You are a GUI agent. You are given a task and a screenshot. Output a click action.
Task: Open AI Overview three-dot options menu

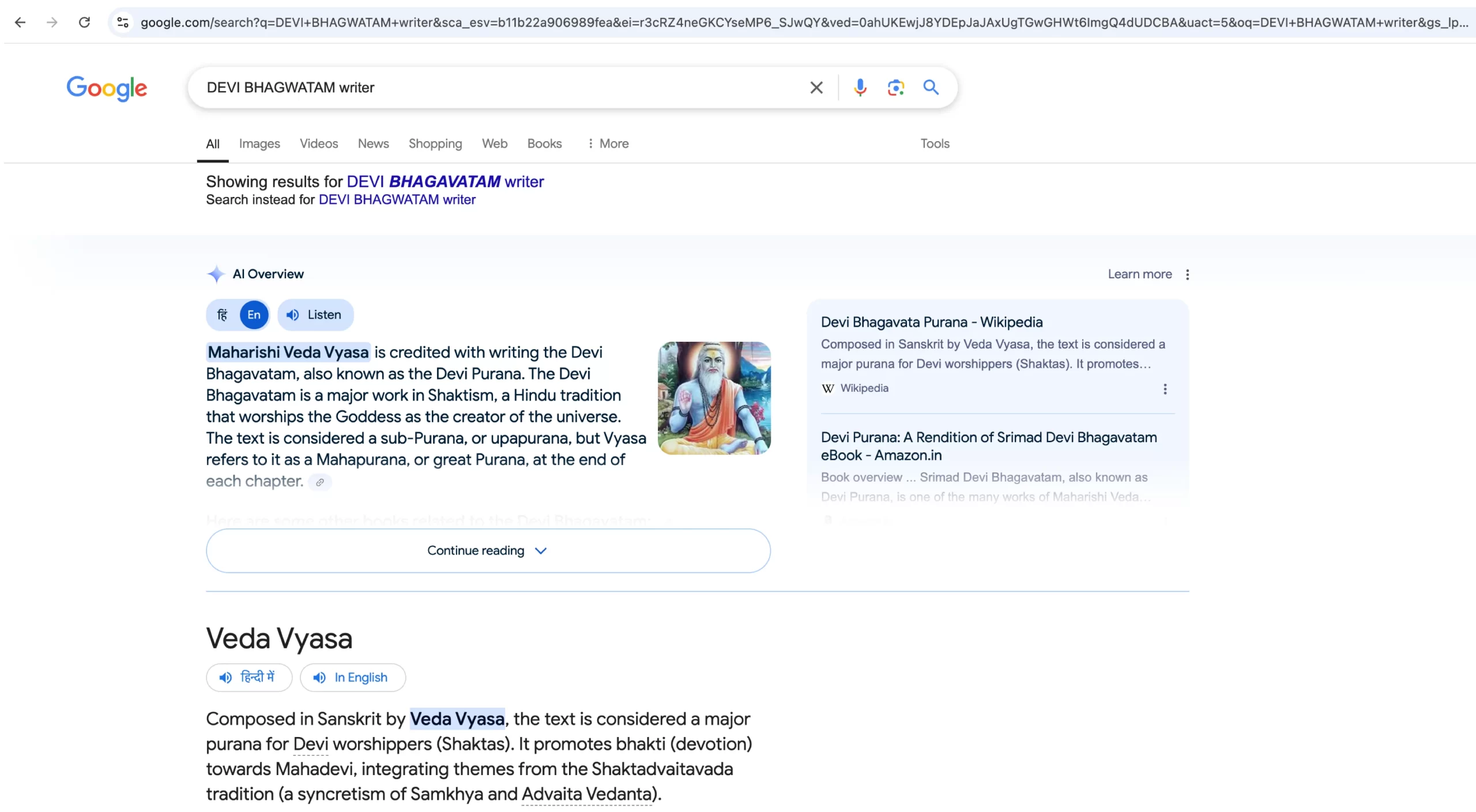click(x=1187, y=274)
